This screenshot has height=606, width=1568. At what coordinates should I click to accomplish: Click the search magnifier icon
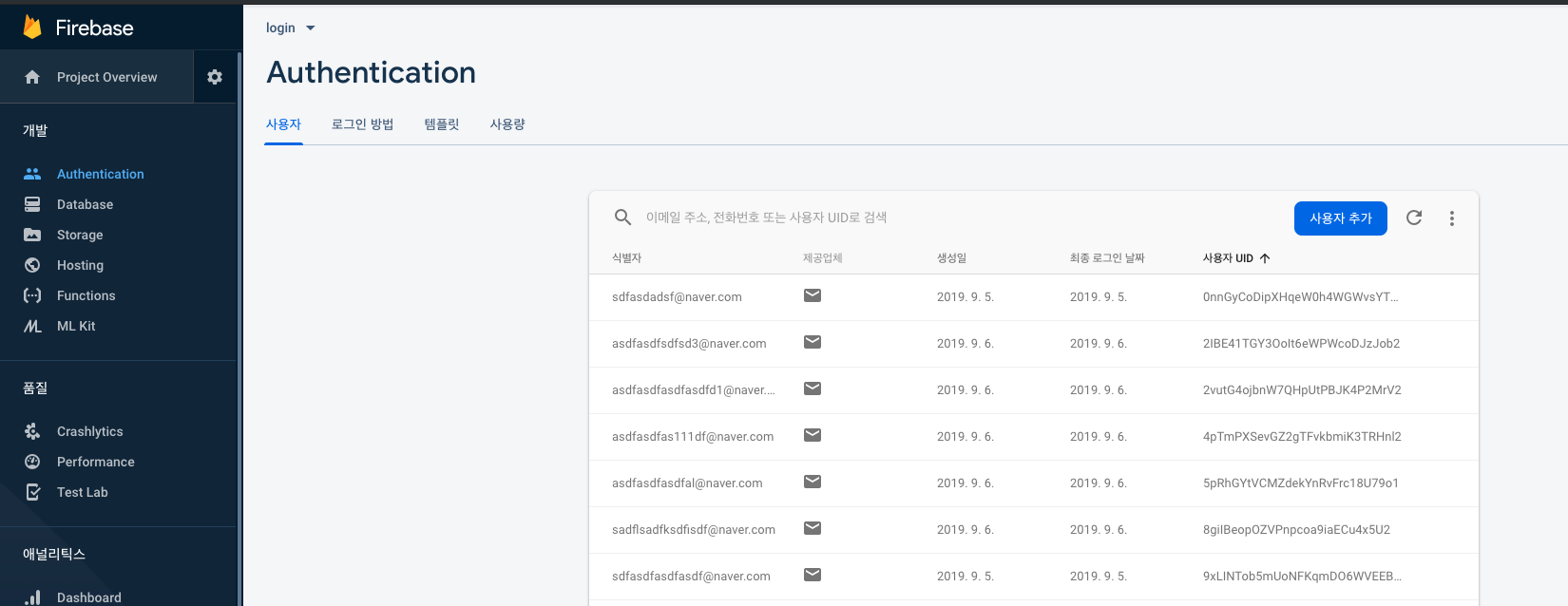click(623, 218)
